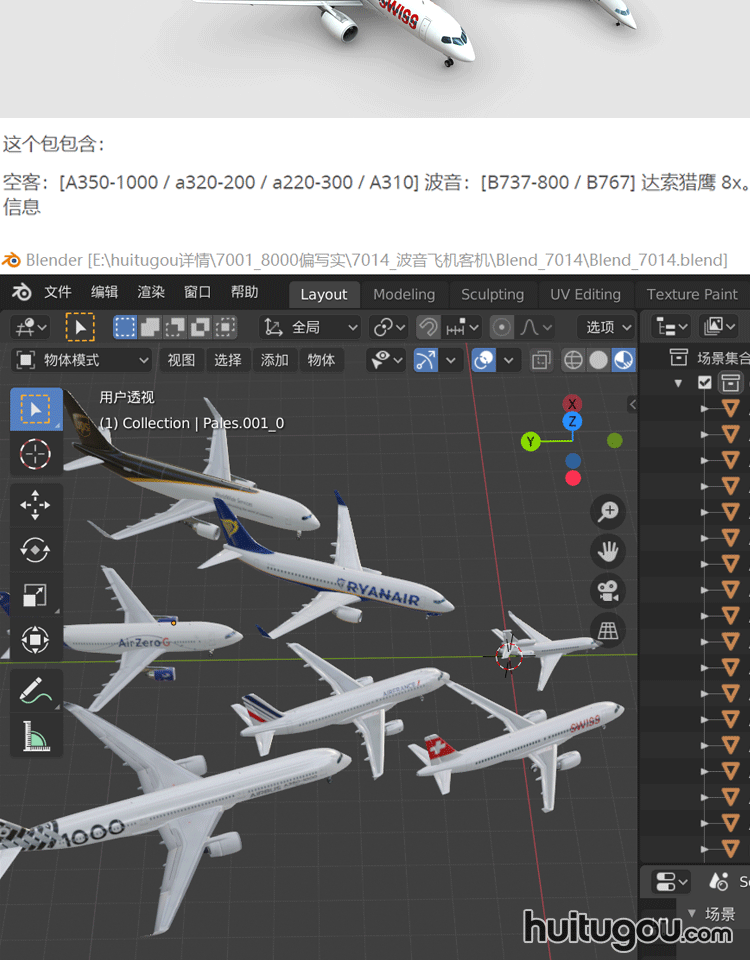The height and width of the screenshot is (960, 750).
Task: Open the outliner display mode dropdown
Action: (672, 327)
